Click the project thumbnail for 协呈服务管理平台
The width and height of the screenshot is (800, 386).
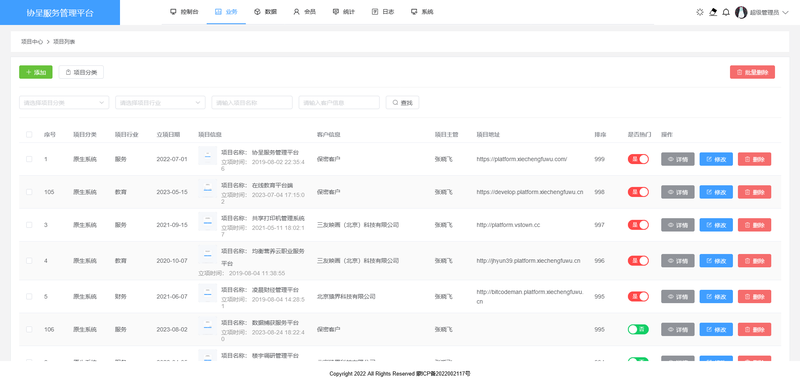point(207,156)
